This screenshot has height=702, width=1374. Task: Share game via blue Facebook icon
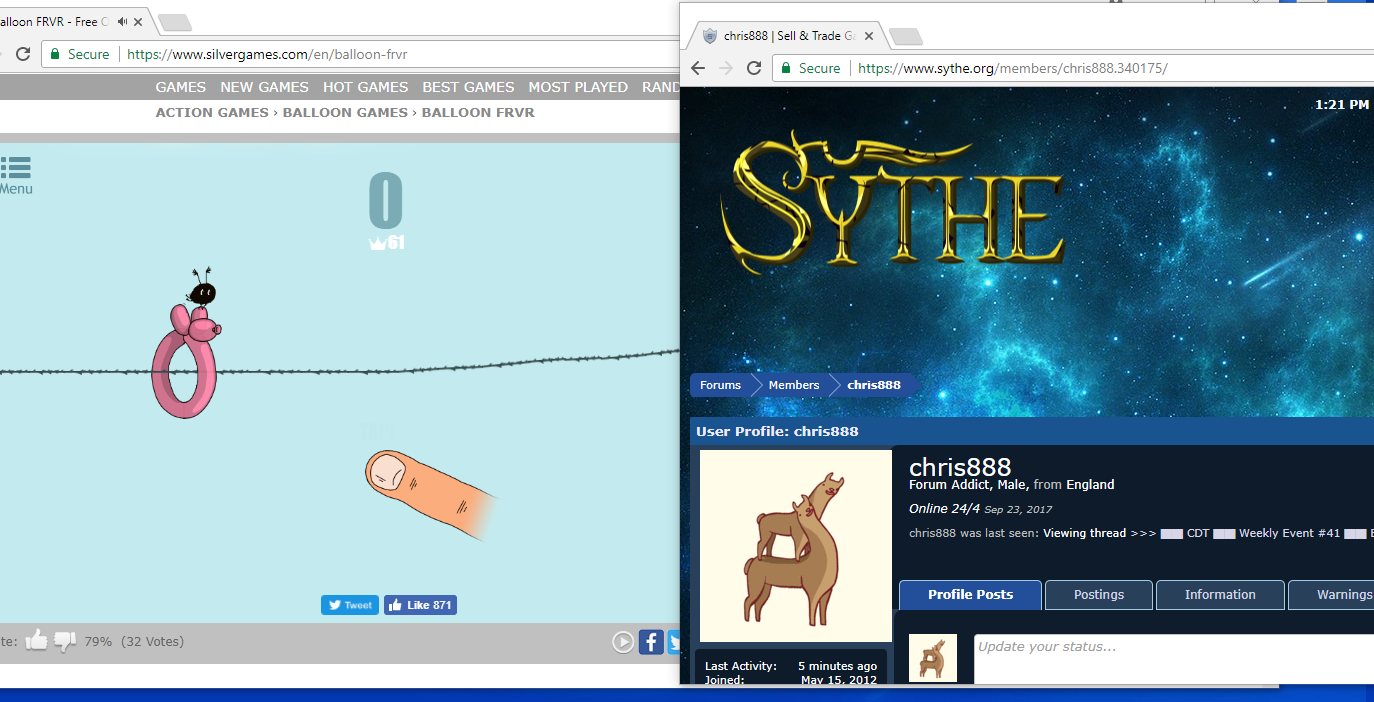pyautogui.click(x=650, y=642)
